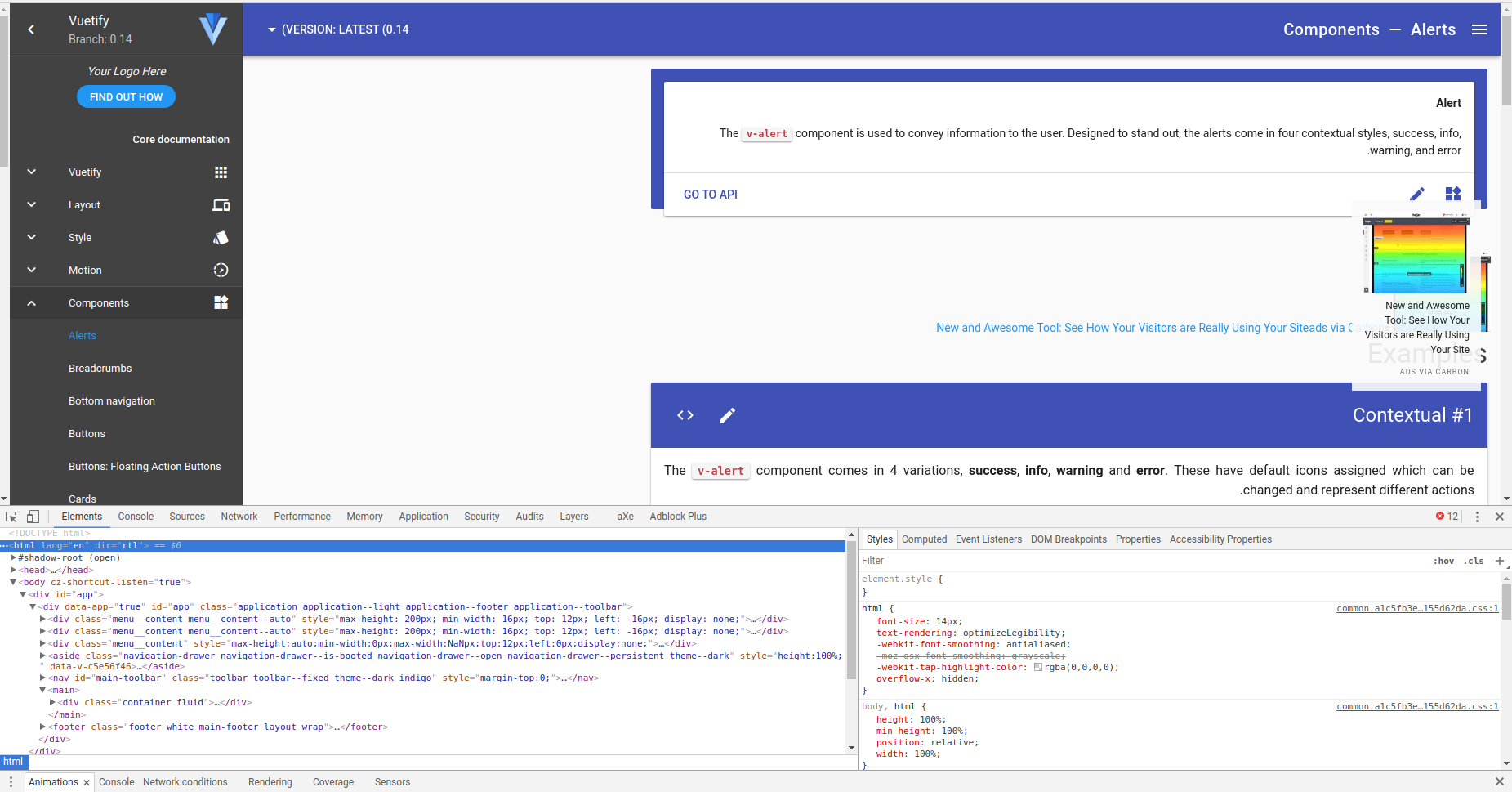
Task: Open the navigation hamburger menu top right
Action: coord(1480,29)
